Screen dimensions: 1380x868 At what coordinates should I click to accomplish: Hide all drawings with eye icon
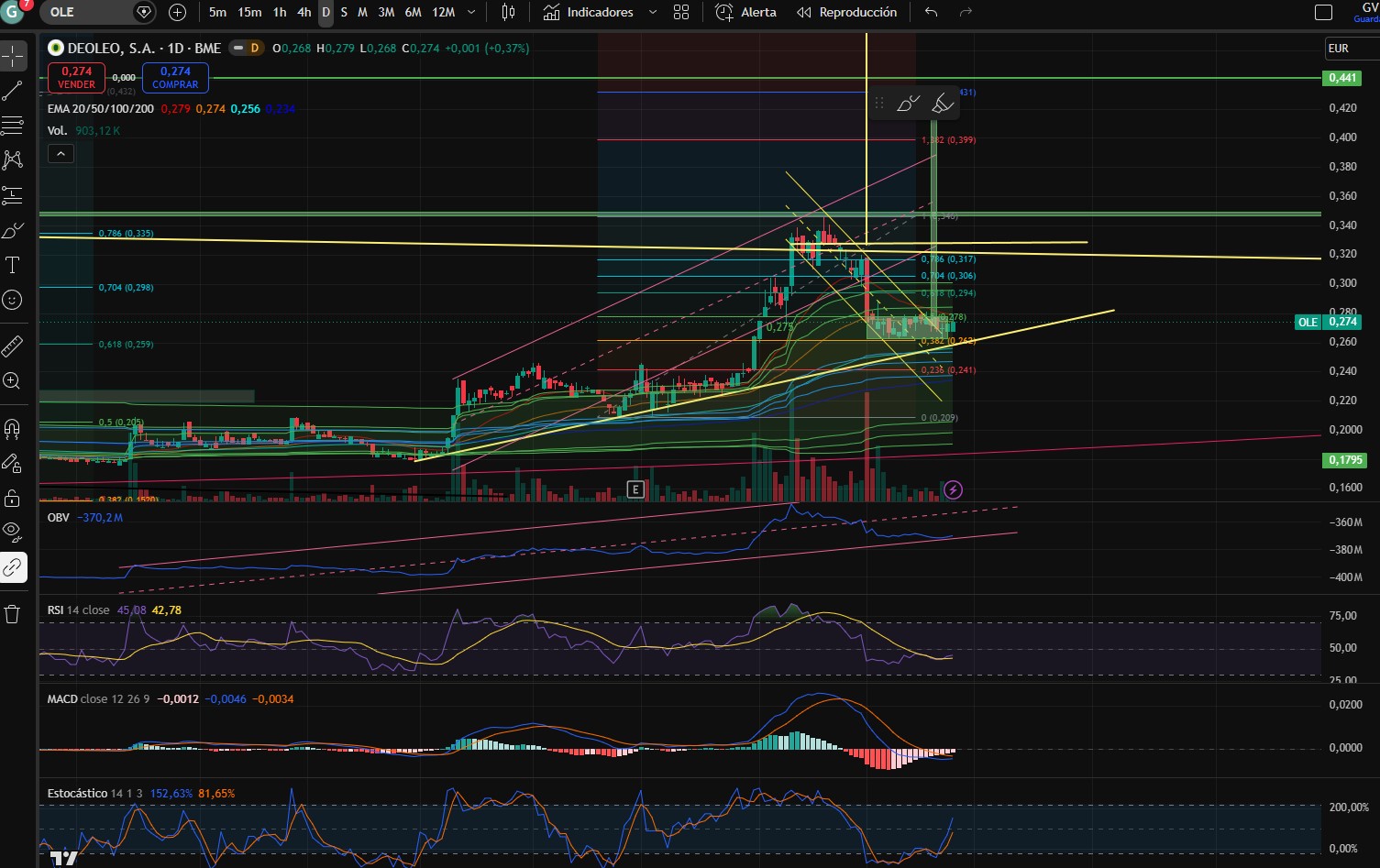13,532
